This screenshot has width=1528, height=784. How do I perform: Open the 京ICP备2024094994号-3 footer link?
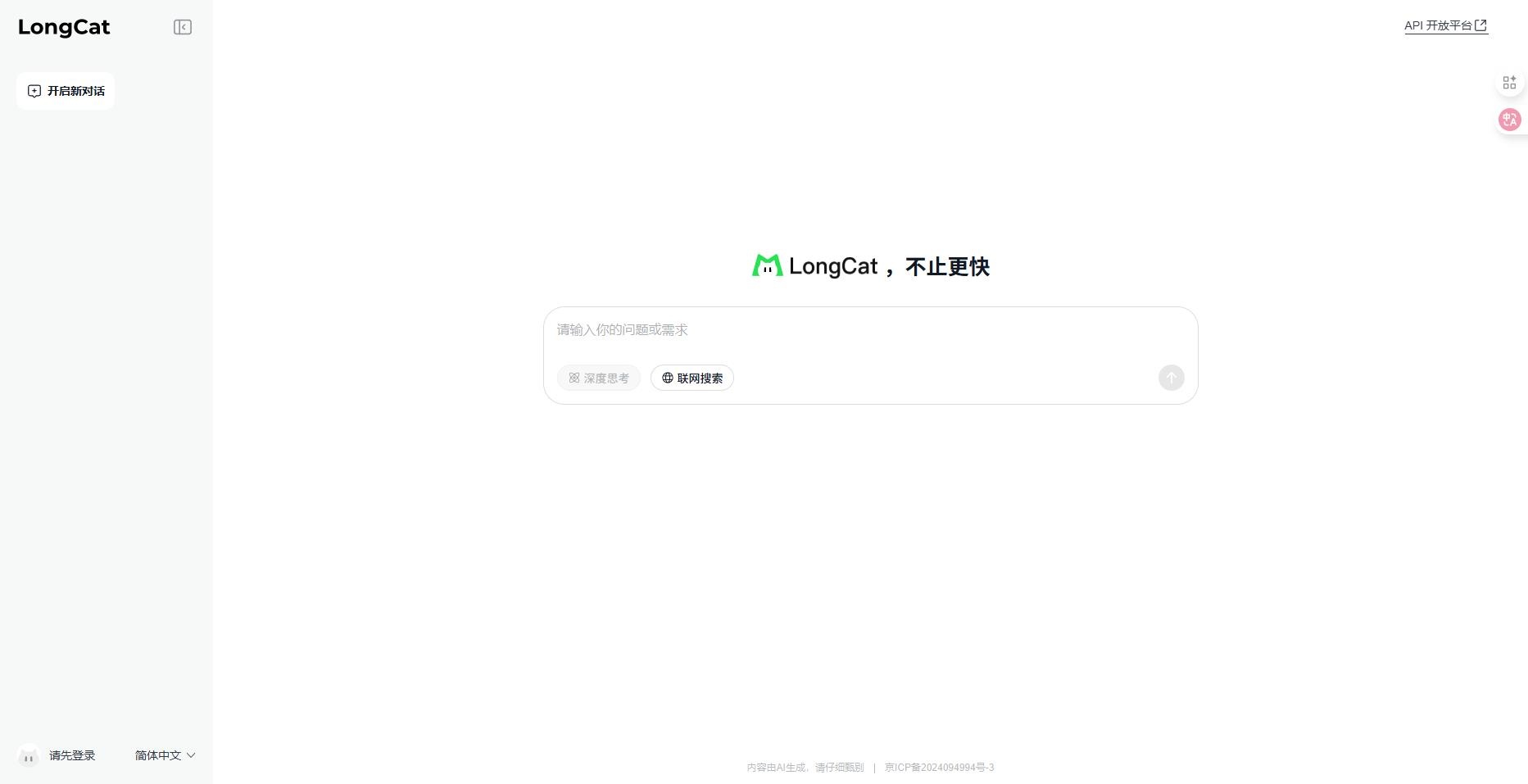click(x=939, y=768)
